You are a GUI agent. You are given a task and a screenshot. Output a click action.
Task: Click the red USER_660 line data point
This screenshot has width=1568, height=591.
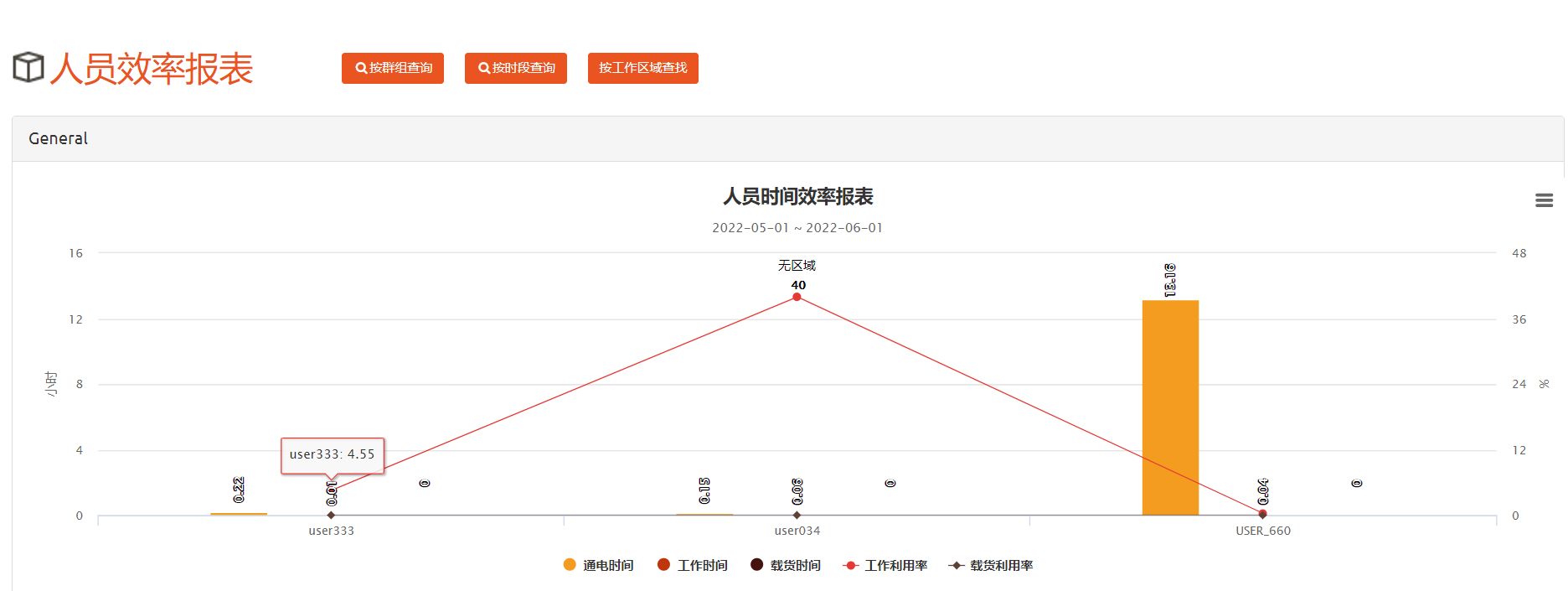pyautogui.click(x=1262, y=513)
